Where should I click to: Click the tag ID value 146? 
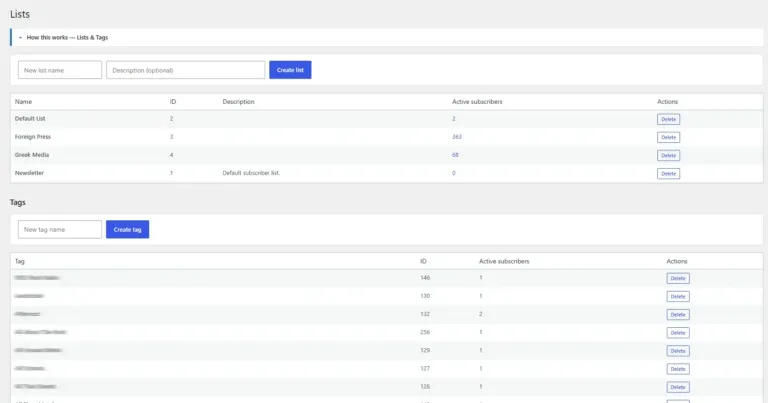tap(425, 278)
